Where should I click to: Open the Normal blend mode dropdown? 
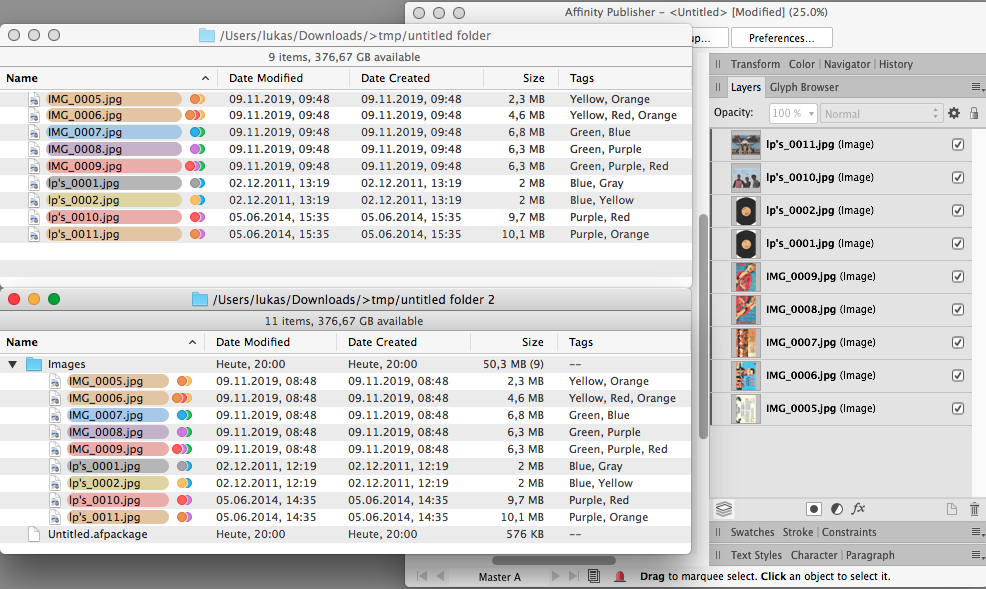880,113
